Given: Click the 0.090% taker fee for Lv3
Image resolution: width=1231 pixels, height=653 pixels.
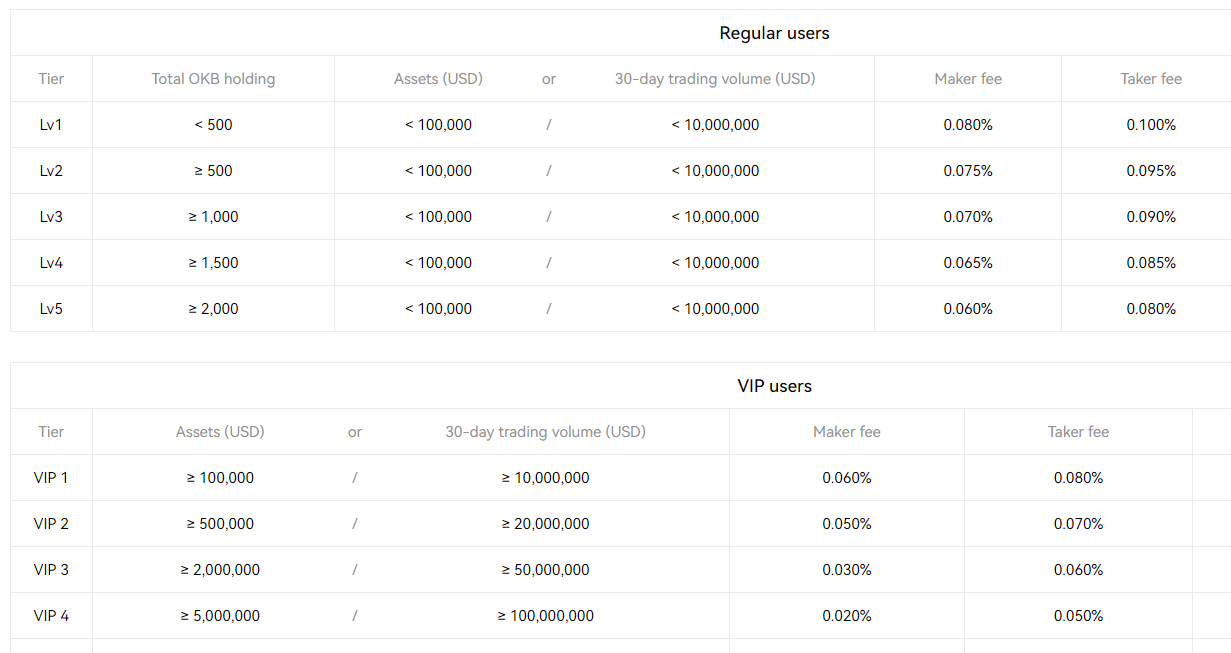Looking at the screenshot, I should [1151, 217].
